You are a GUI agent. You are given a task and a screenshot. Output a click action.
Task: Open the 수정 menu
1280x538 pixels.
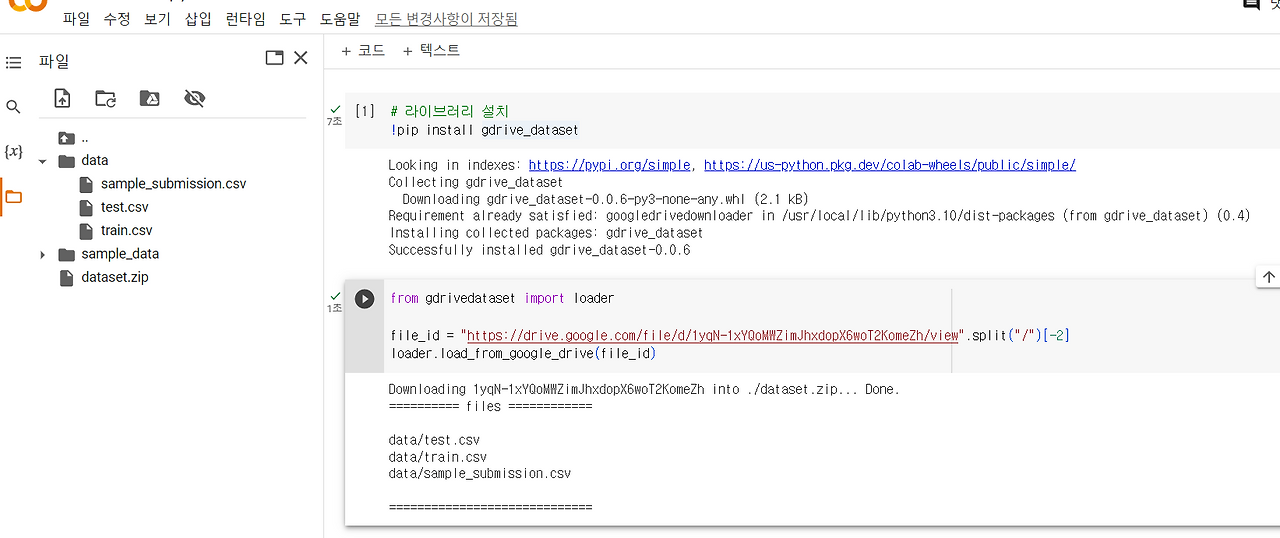click(x=117, y=19)
